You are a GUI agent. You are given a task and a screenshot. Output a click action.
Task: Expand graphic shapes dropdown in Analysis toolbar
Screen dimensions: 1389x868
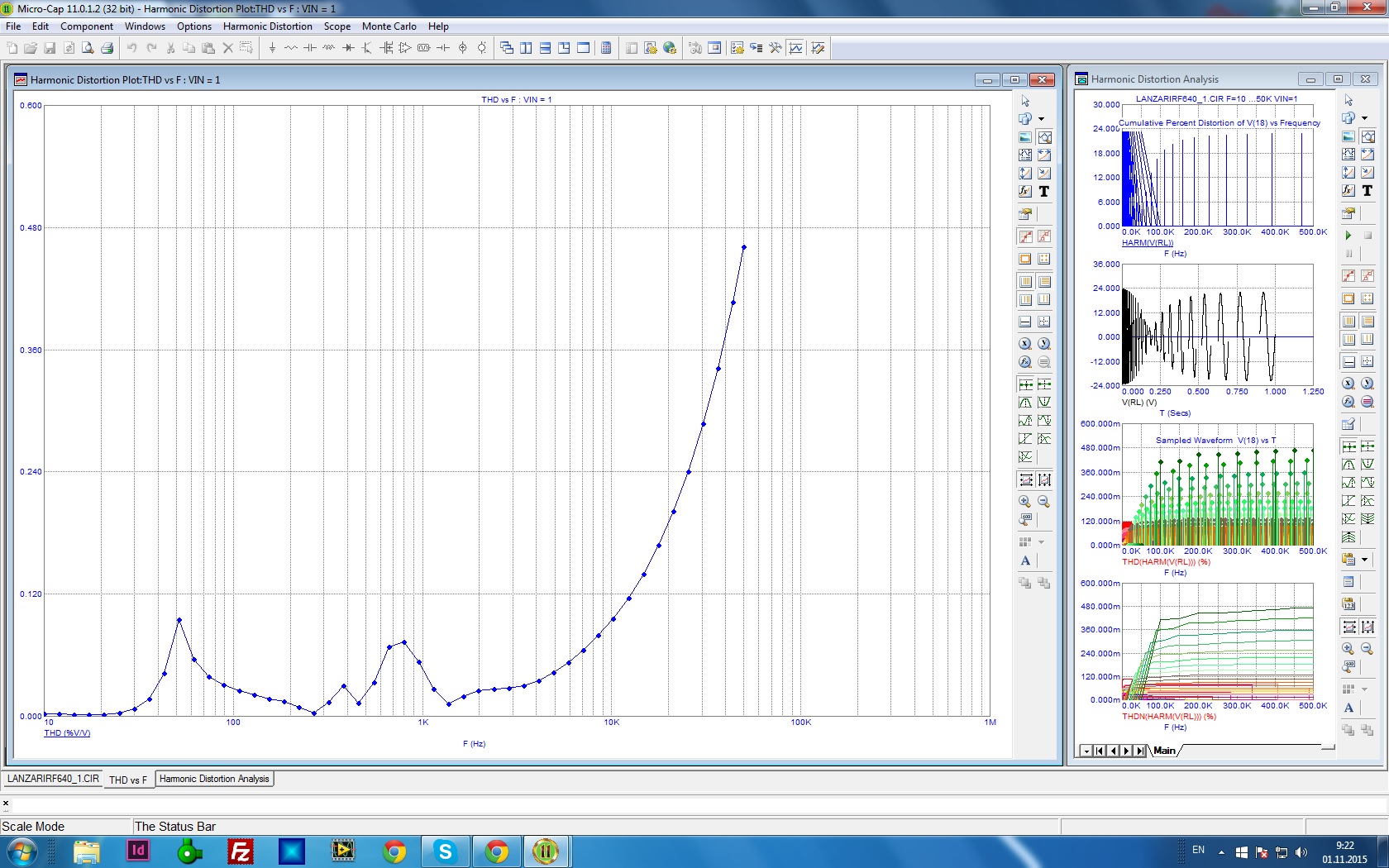tap(1364, 118)
